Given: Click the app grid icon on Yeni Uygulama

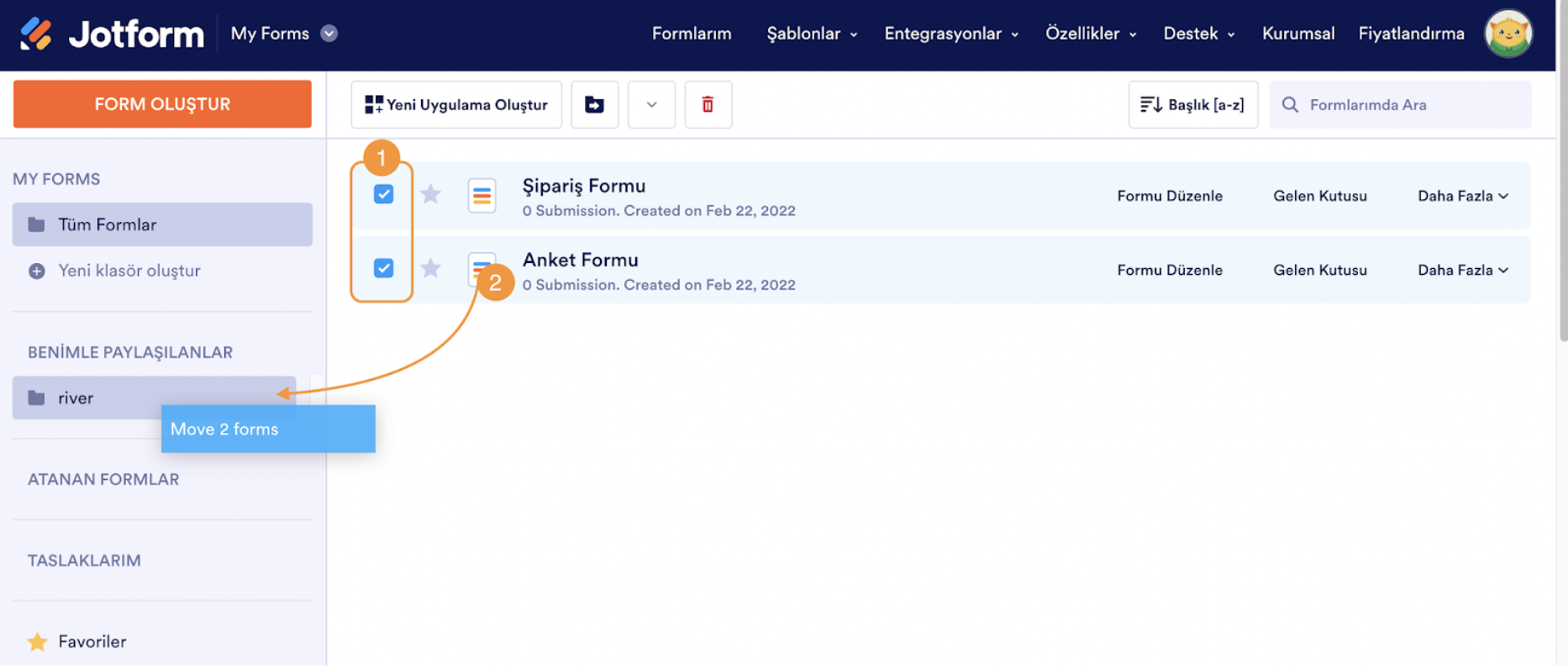Looking at the screenshot, I should [x=374, y=105].
